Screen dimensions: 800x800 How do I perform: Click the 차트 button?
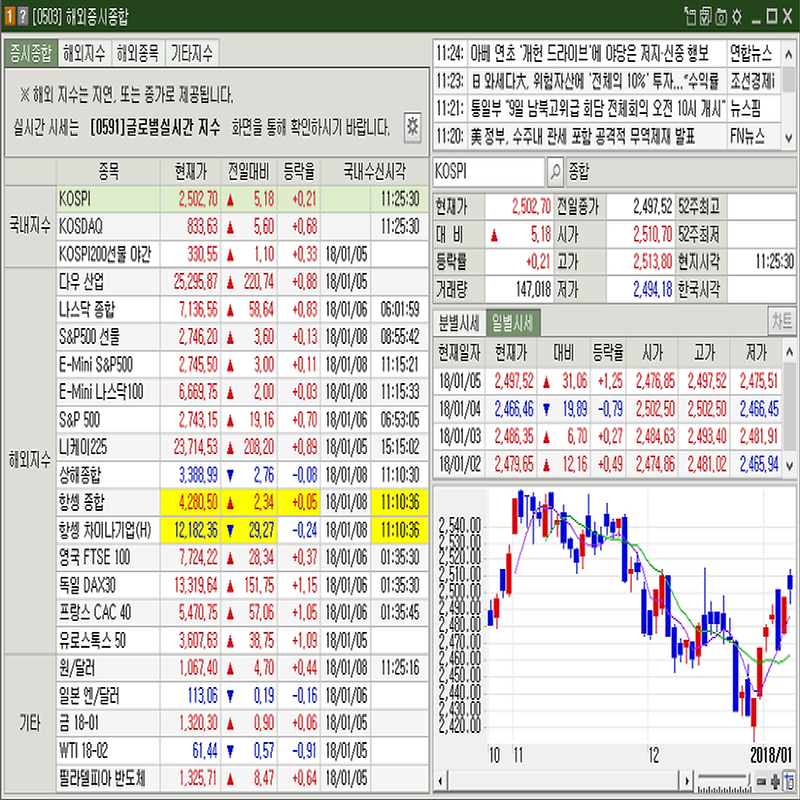click(x=782, y=321)
